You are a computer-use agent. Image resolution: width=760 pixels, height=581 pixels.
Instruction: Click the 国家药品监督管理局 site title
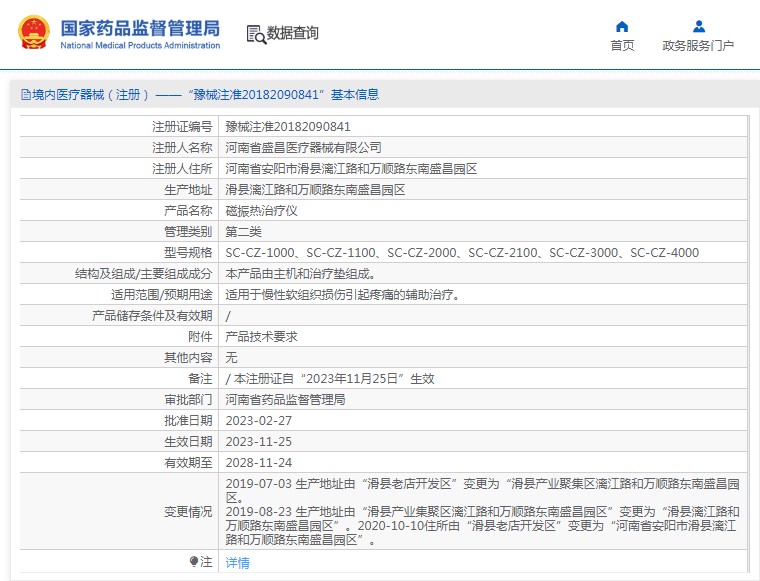click(140, 28)
